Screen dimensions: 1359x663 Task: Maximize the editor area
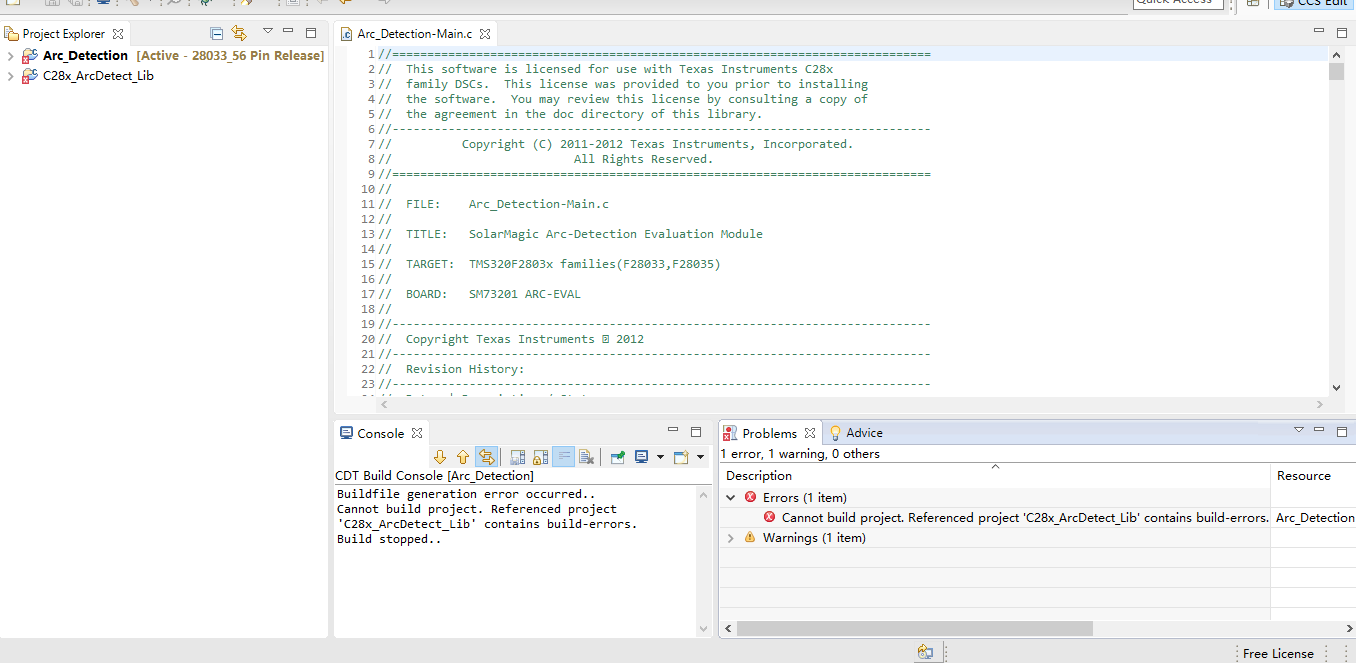[1341, 33]
